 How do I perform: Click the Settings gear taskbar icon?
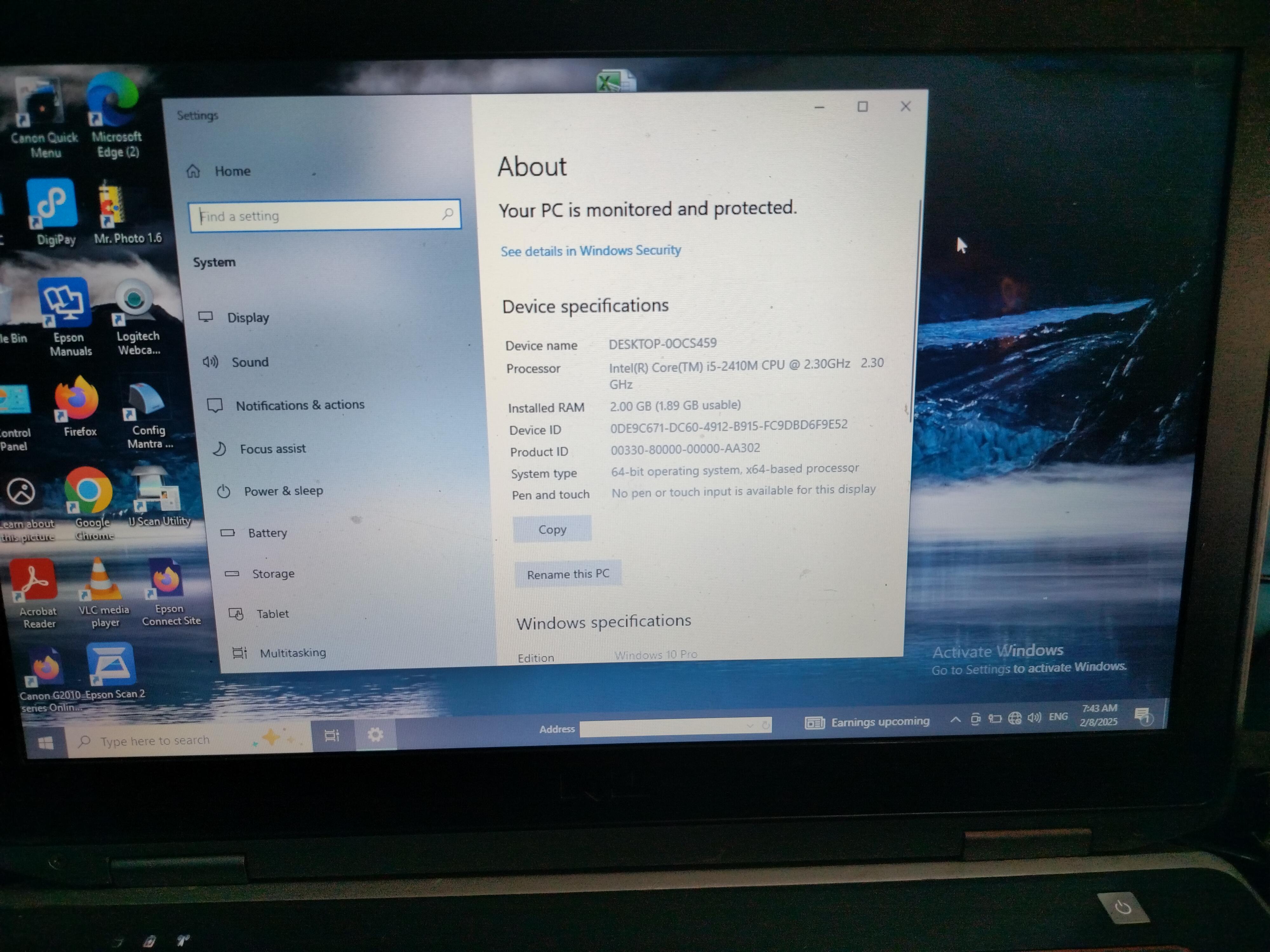coord(376,734)
